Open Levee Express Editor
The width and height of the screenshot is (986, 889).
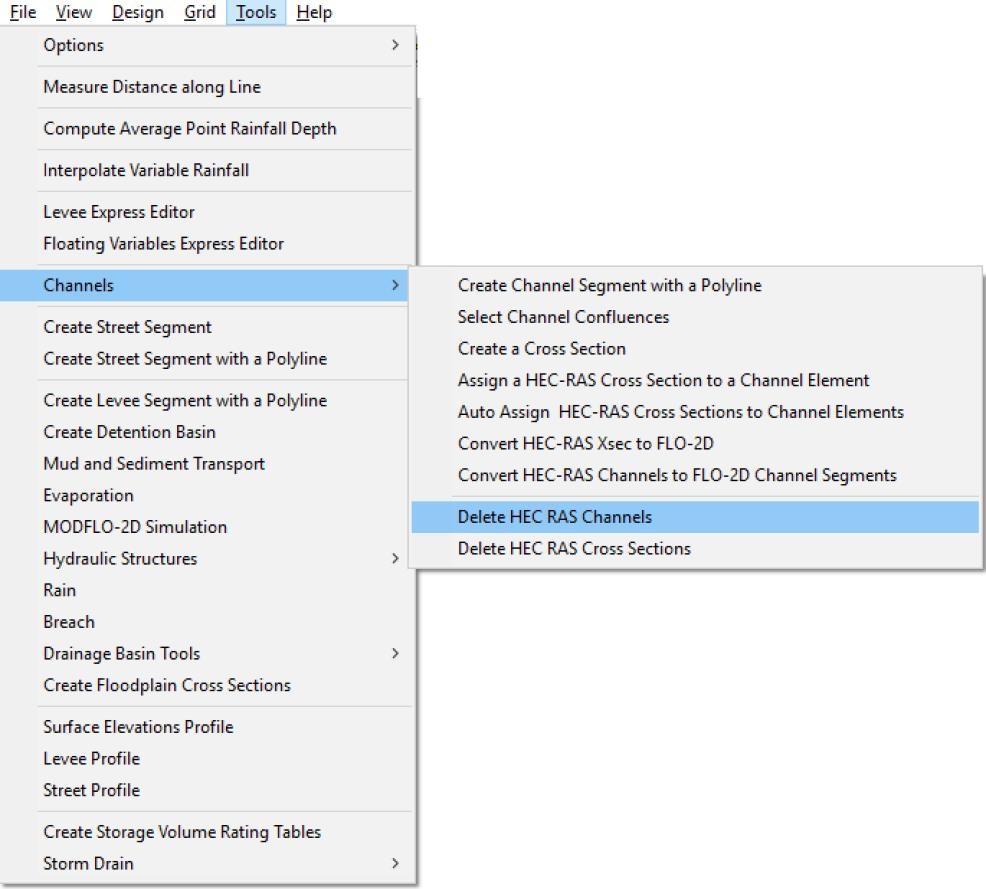(x=119, y=212)
